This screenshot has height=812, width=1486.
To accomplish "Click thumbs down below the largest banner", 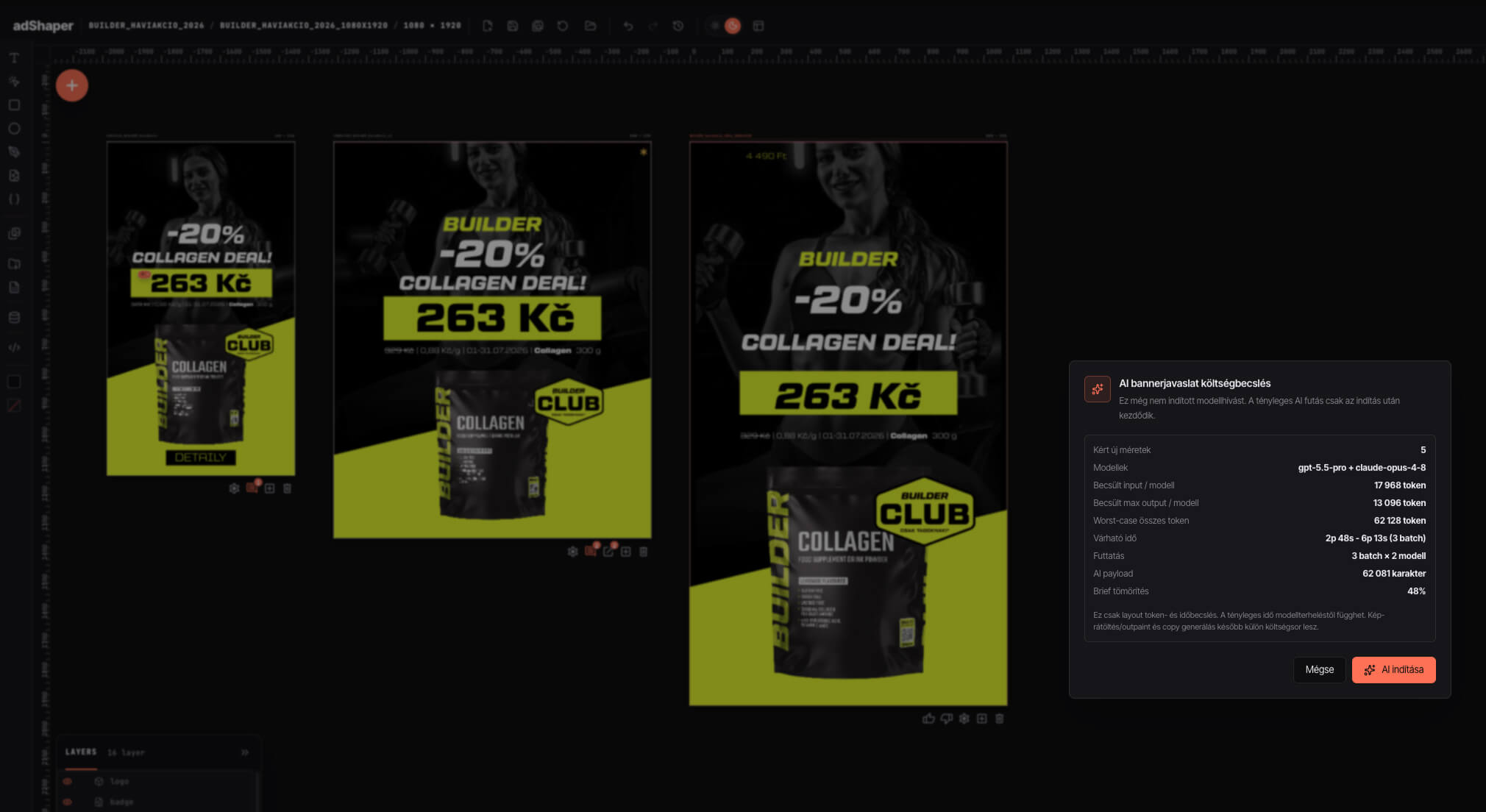I will click(x=946, y=719).
